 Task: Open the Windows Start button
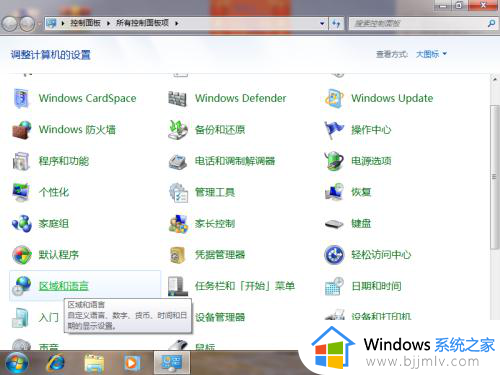(17, 363)
